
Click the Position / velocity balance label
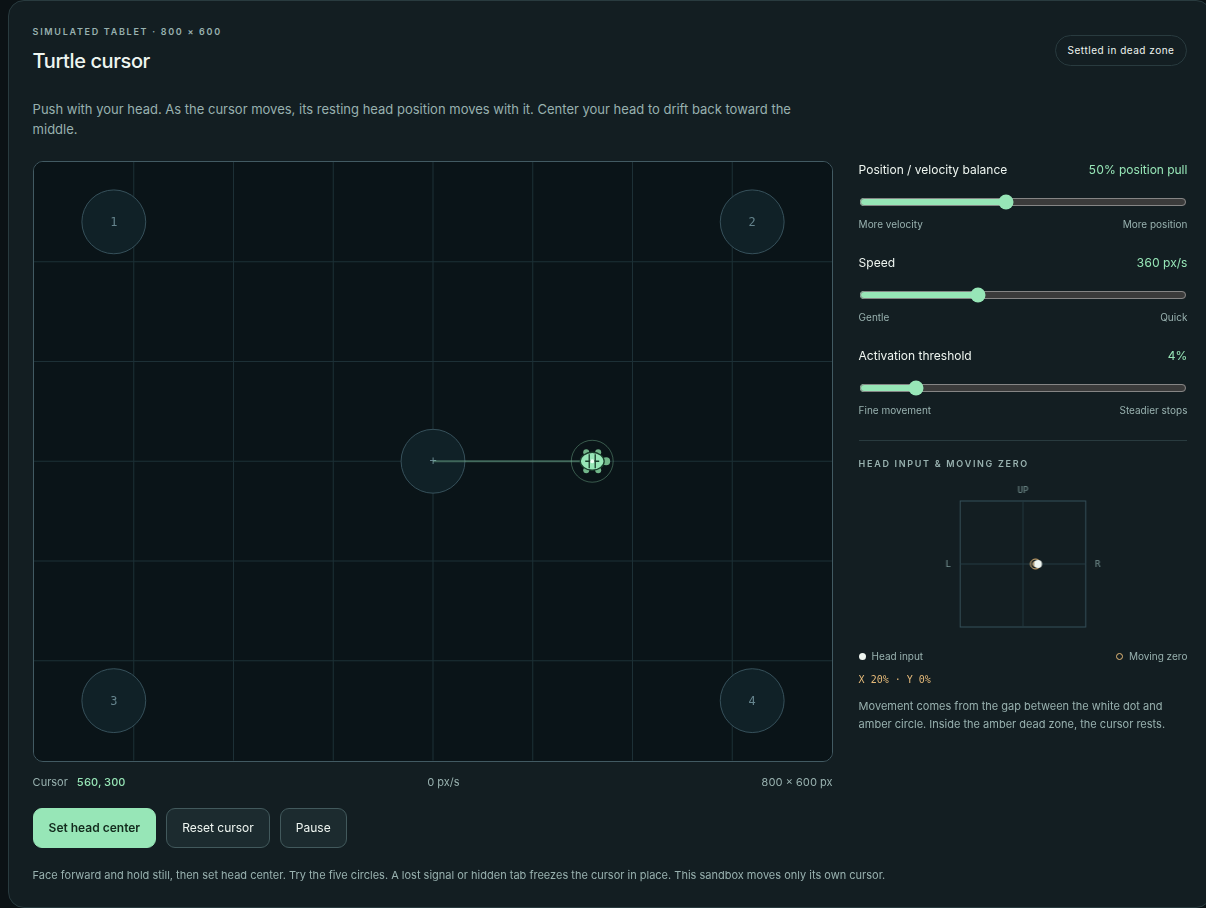coord(933,170)
